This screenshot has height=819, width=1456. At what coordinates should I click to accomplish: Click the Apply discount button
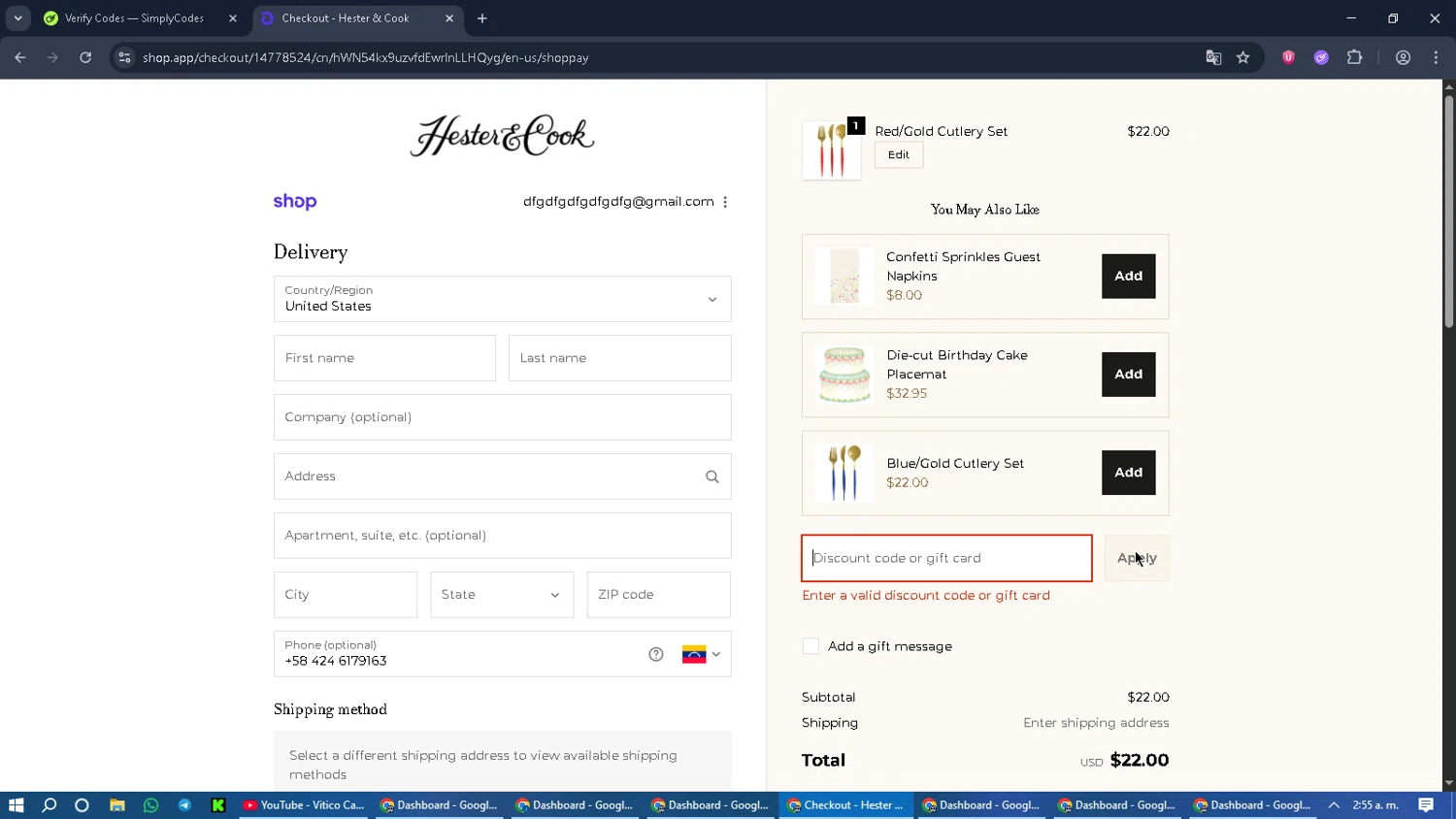click(x=1137, y=558)
